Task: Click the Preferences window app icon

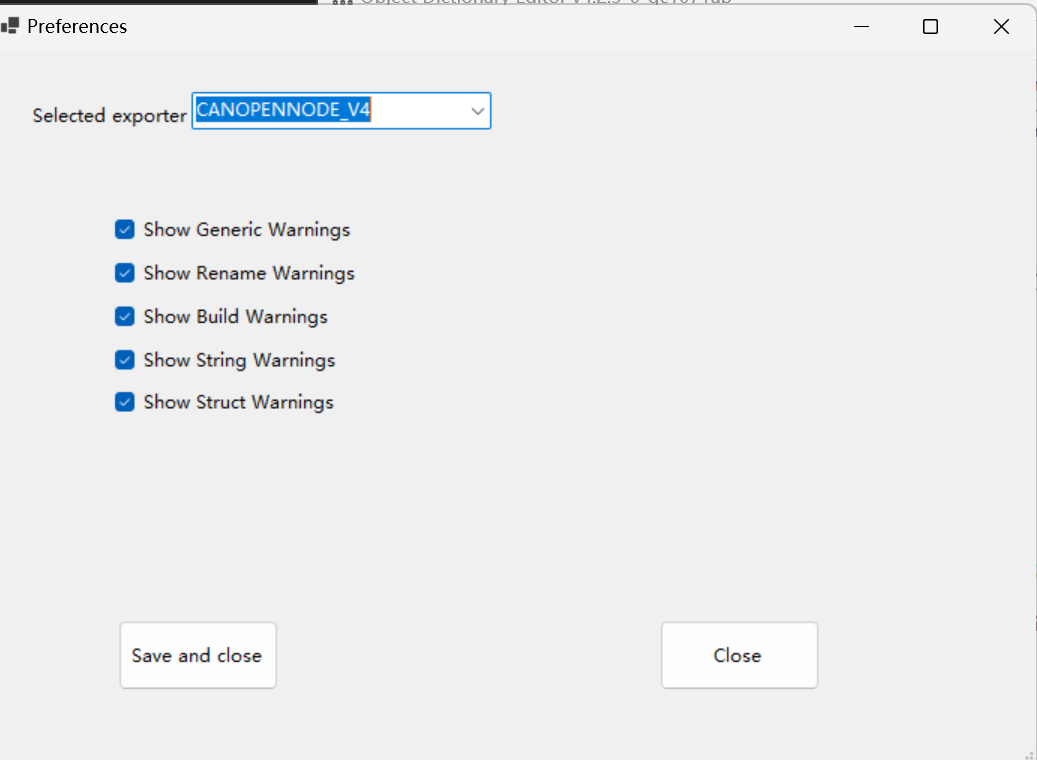Action: [10, 26]
